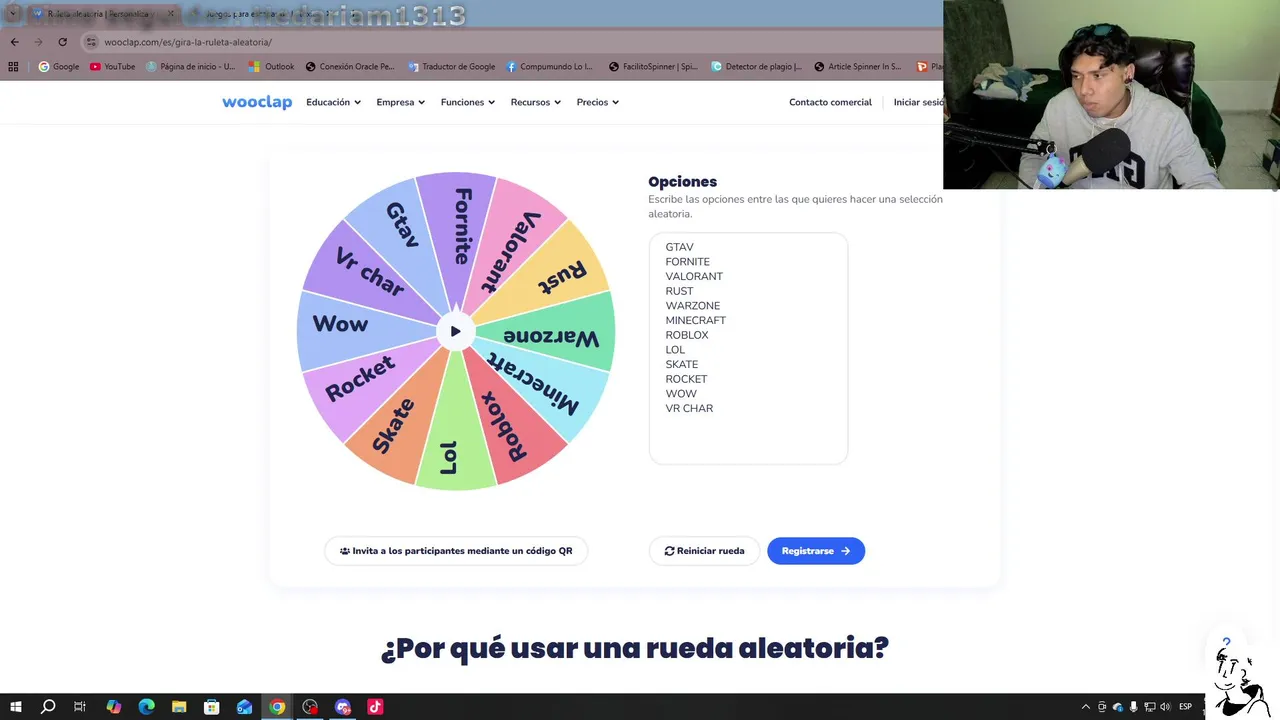Reload the page with the refresh icon
Image resolution: width=1280 pixels, height=720 pixels.
[x=62, y=42]
